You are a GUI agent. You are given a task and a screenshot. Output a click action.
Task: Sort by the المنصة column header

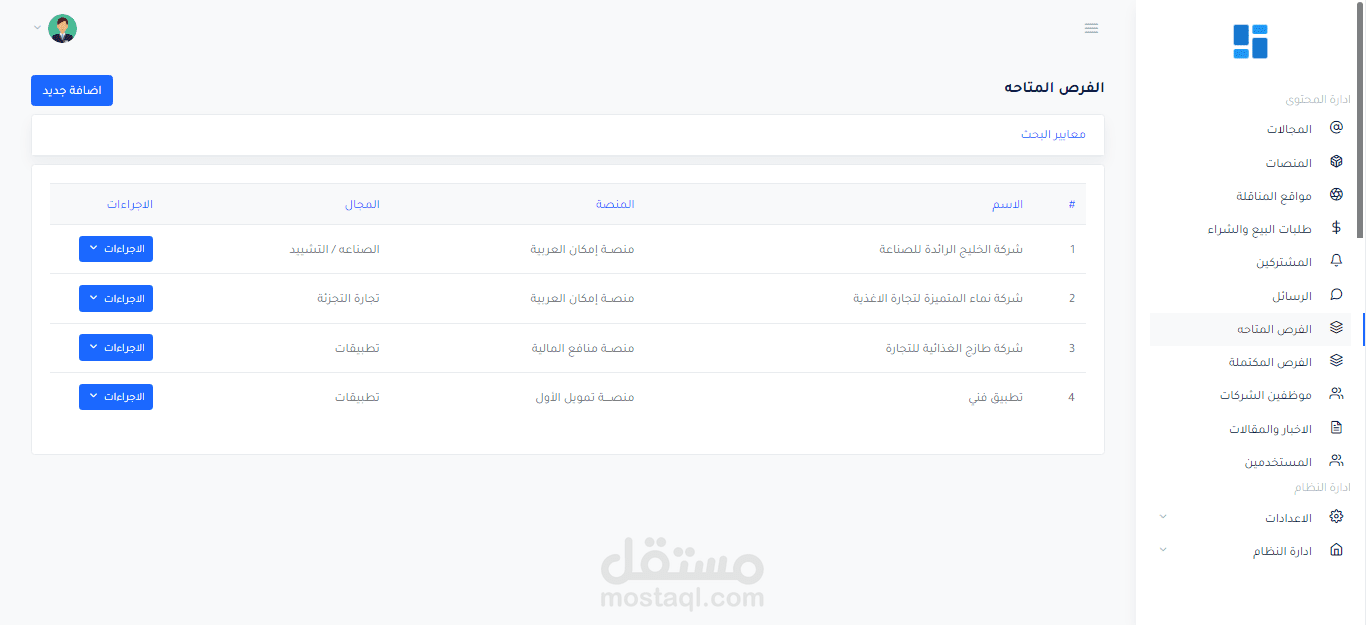point(615,204)
